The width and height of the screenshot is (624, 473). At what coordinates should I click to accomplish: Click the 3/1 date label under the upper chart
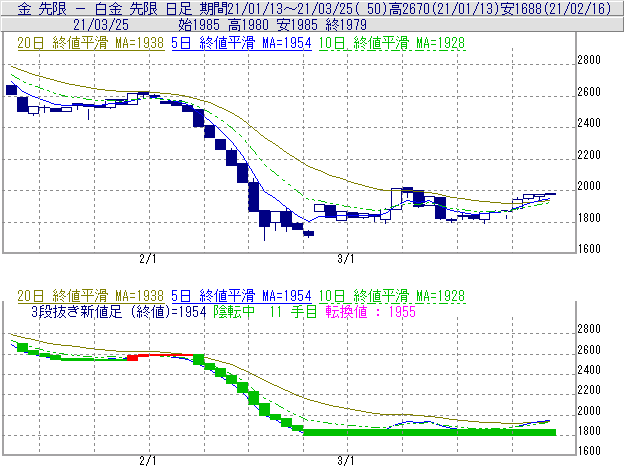point(346,259)
